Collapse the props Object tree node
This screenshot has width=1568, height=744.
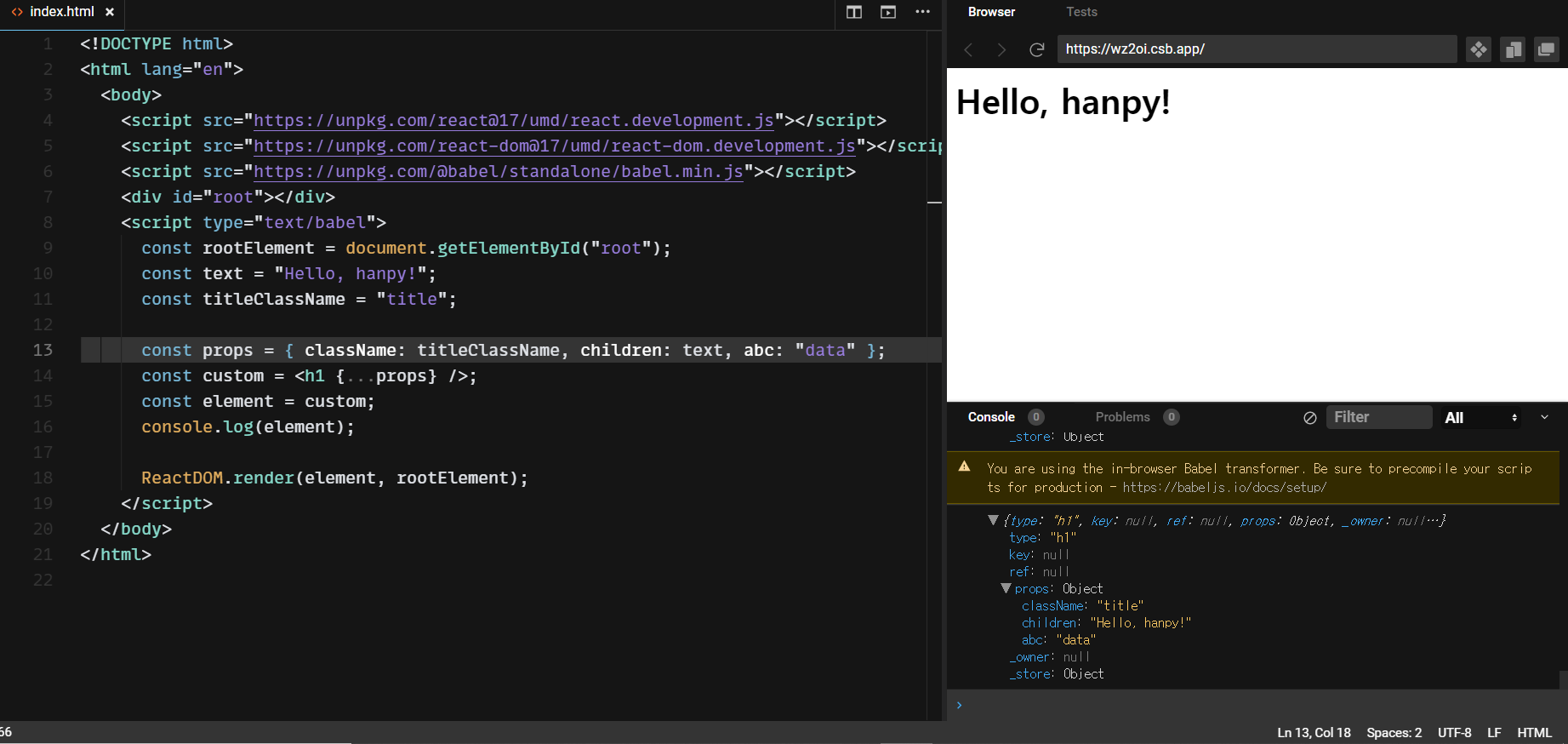pos(1006,588)
